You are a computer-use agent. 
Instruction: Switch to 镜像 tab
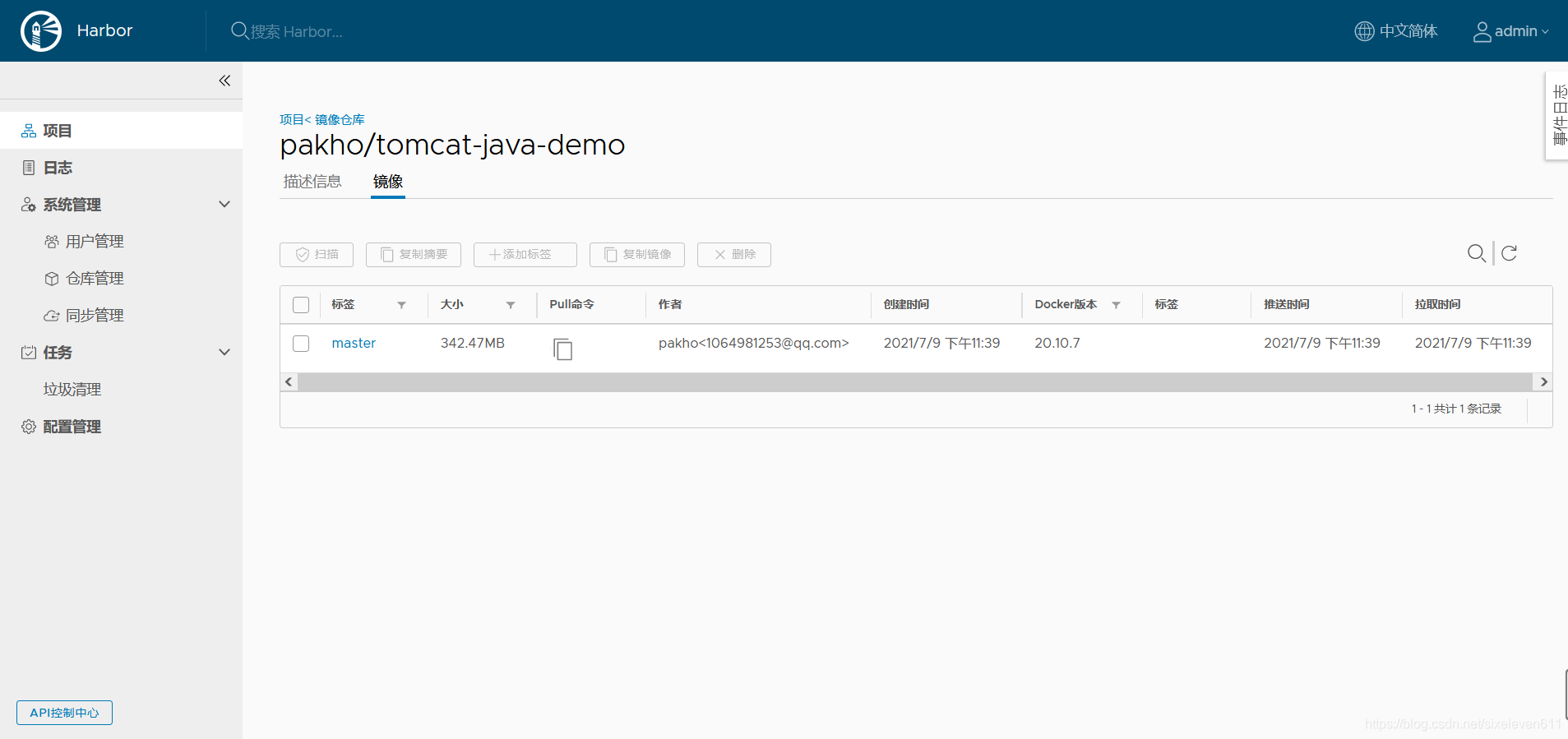(388, 182)
